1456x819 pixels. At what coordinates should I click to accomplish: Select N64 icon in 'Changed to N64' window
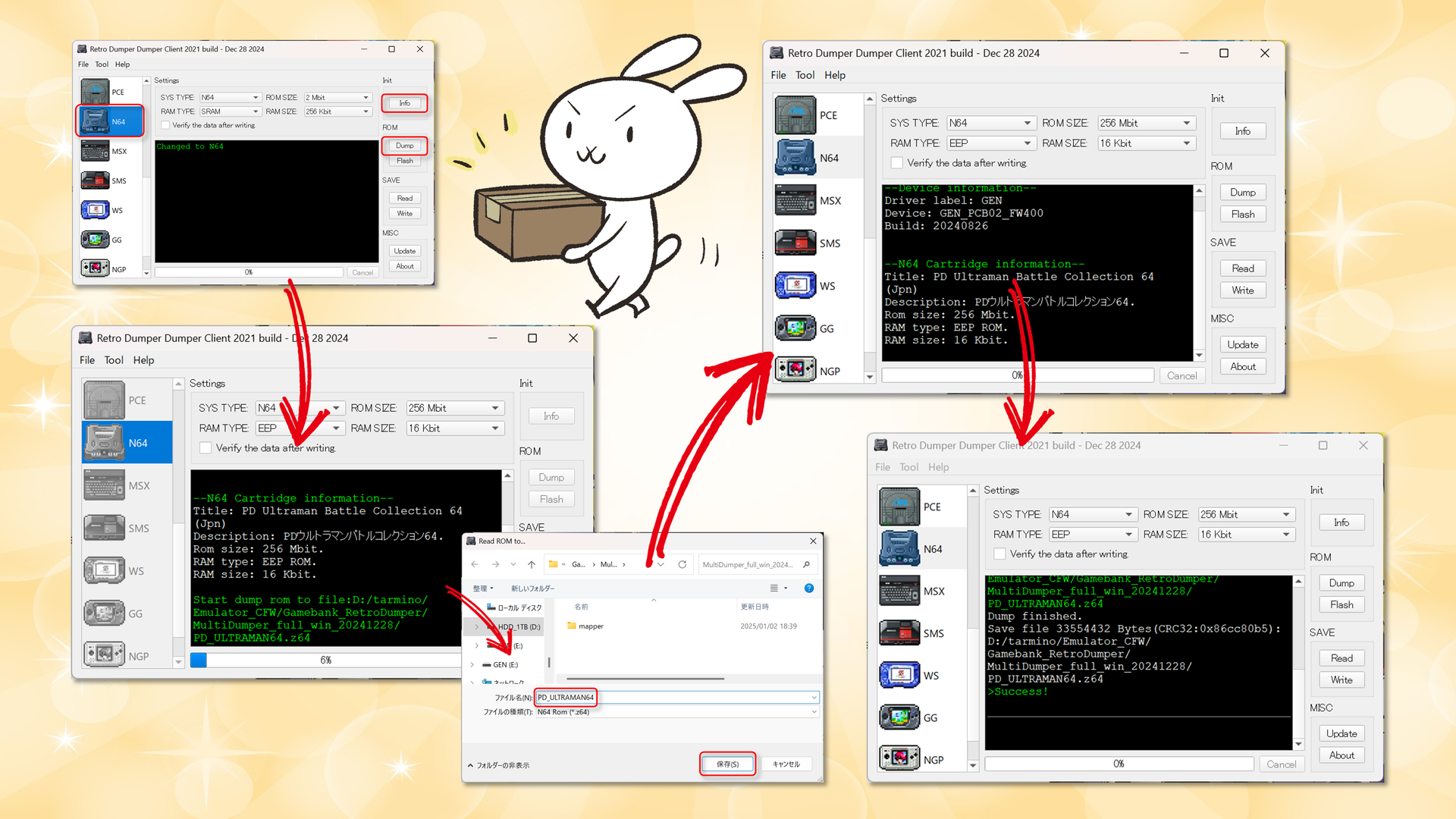coord(95,121)
